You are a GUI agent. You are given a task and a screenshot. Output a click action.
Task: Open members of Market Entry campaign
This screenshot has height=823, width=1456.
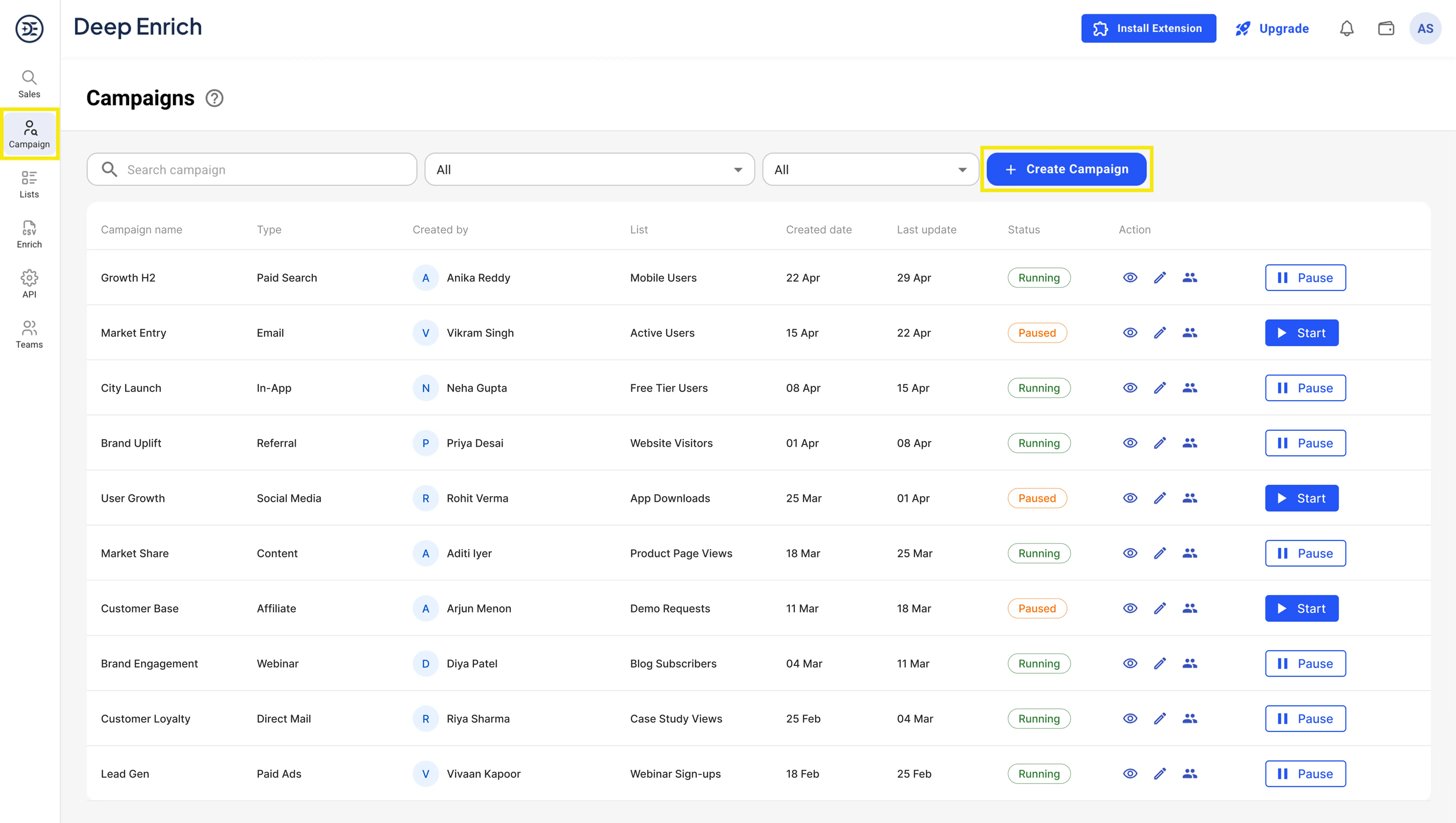coord(1190,333)
